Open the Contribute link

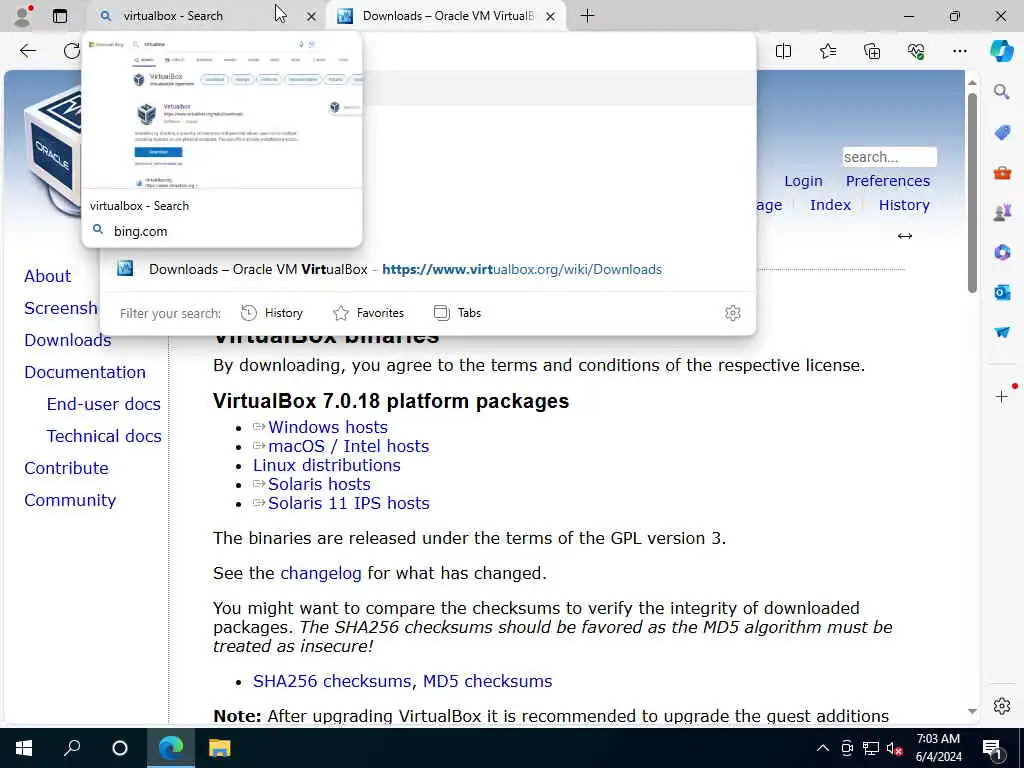[67, 468]
